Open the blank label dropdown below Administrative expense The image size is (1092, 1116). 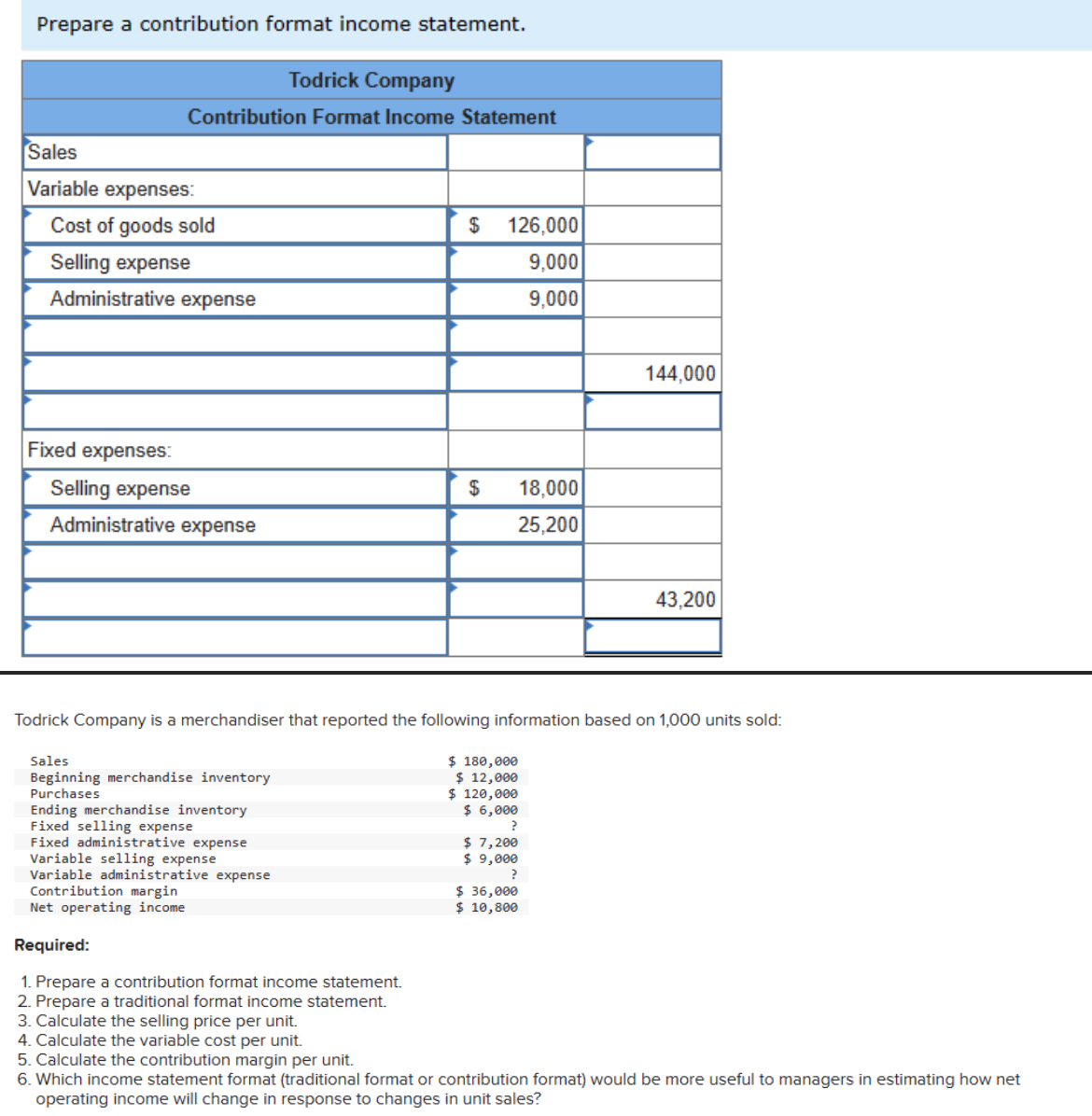pyautogui.click(x=233, y=334)
